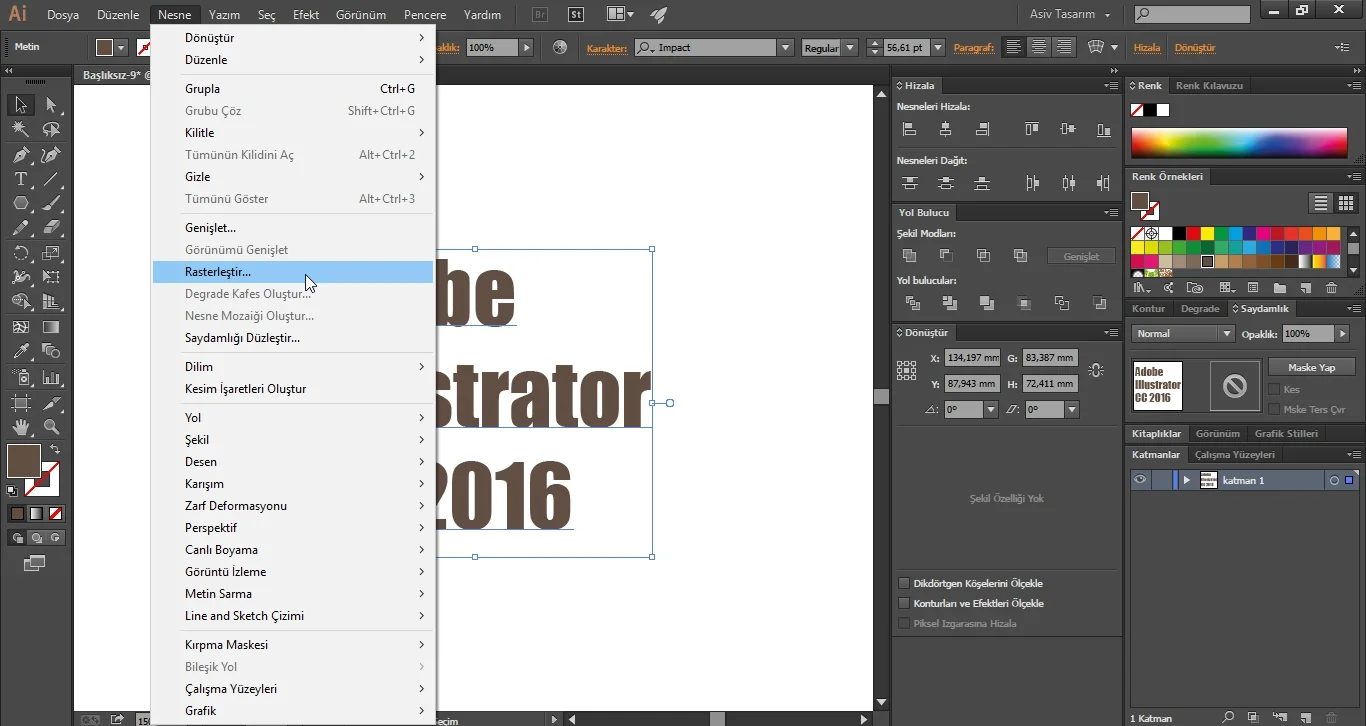The height and width of the screenshot is (726, 1366).
Task: Select the Magic Wand tool
Action: tap(20, 130)
